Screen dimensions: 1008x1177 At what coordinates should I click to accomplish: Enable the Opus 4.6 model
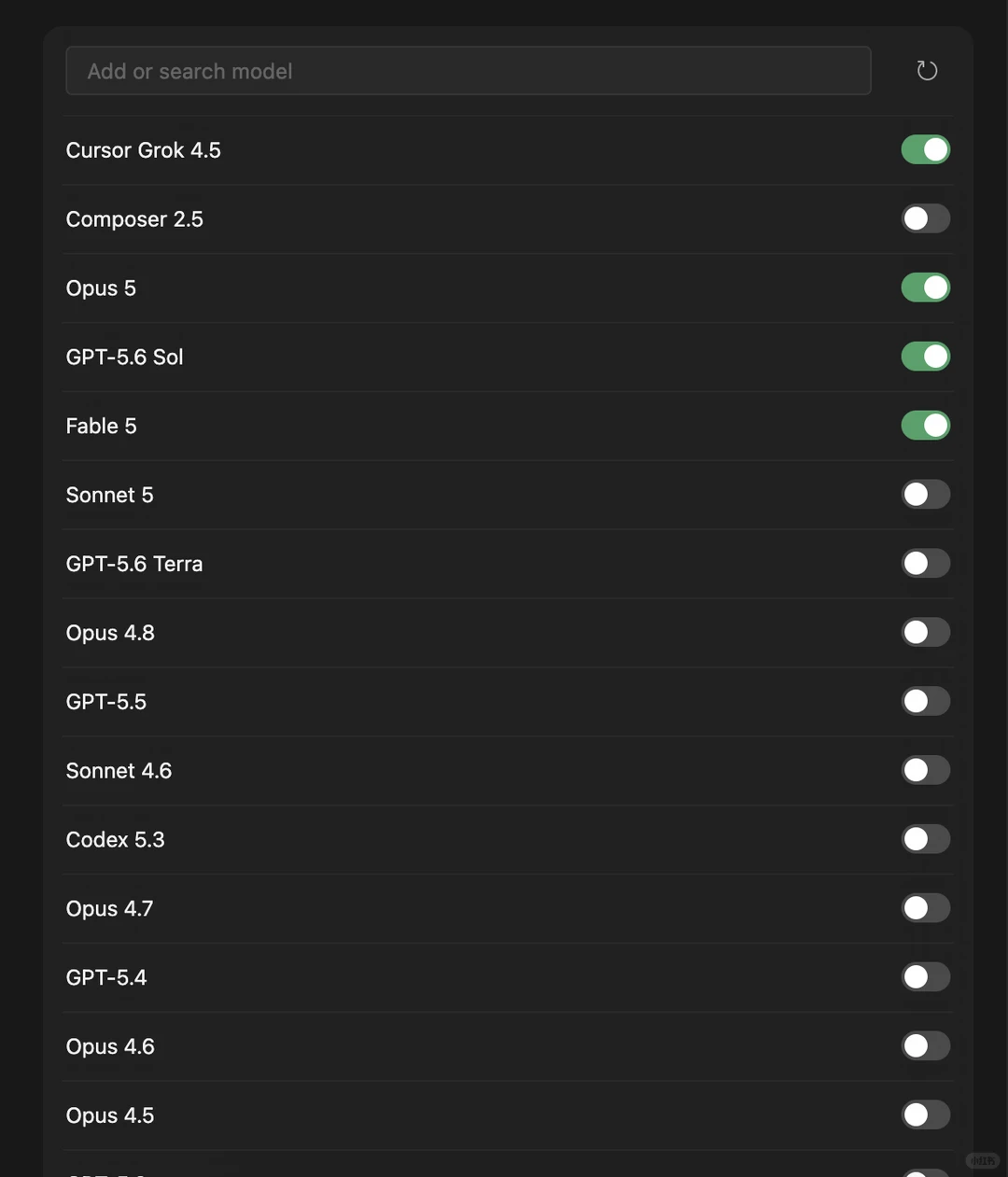pyautogui.click(x=926, y=1046)
